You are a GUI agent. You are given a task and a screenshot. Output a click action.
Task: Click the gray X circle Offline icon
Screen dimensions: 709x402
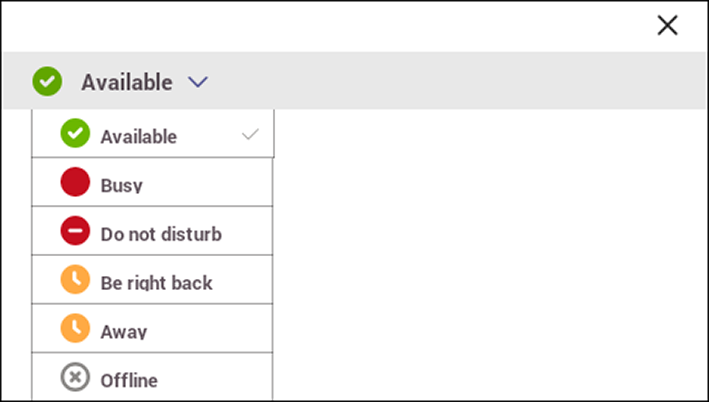point(75,377)
